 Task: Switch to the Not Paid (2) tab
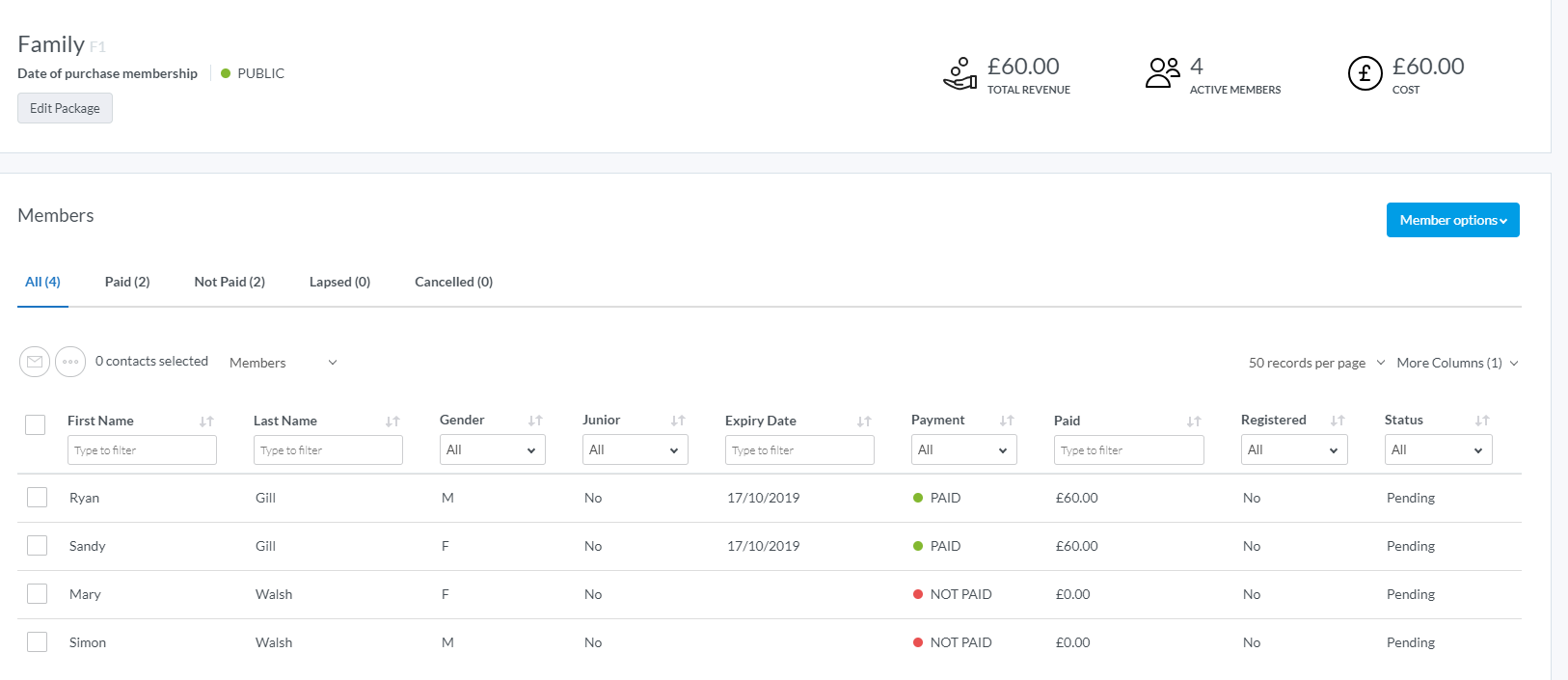[x=230, y=282]
